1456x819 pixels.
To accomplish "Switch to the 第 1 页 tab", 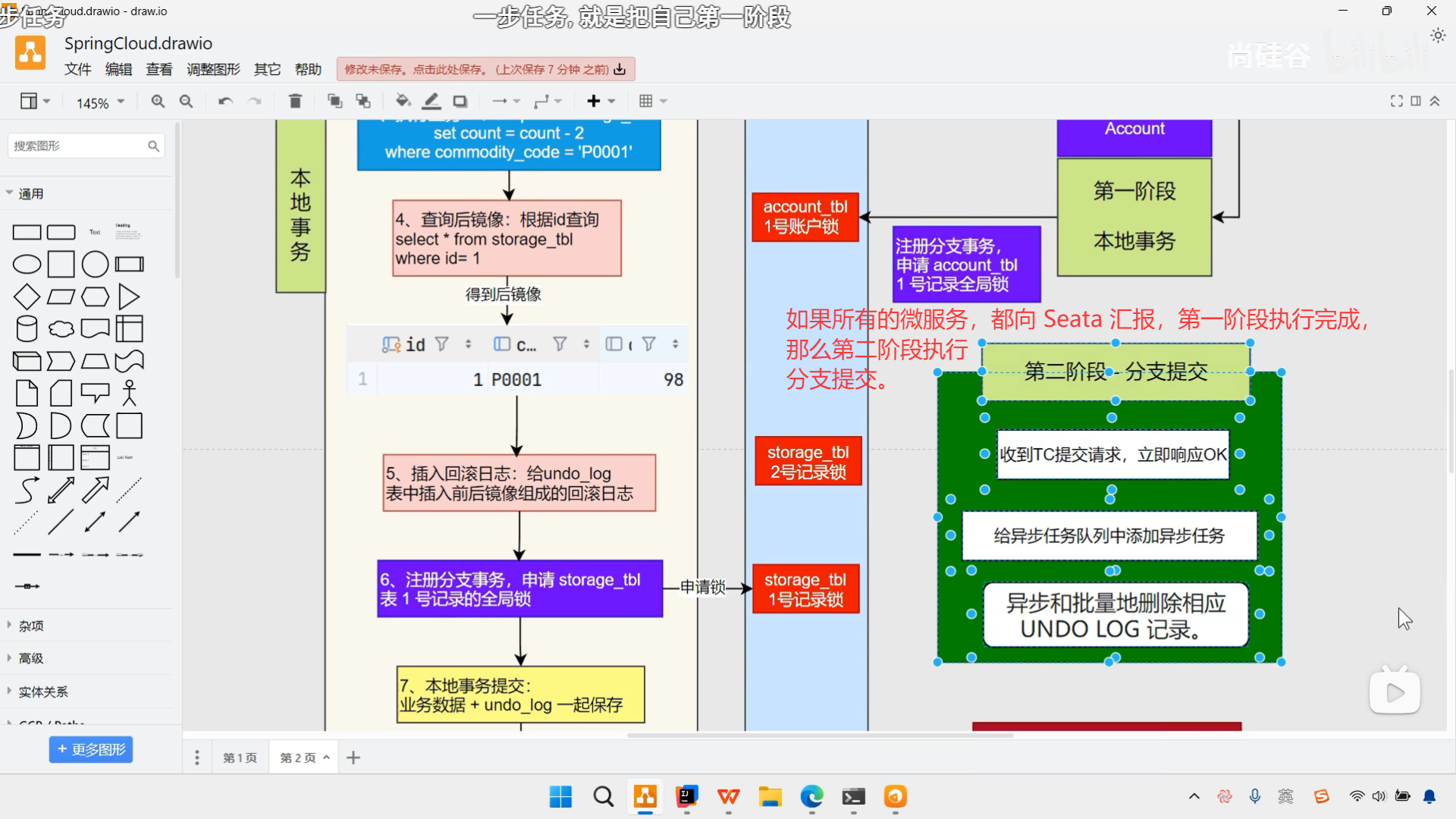I will [240, 758].
